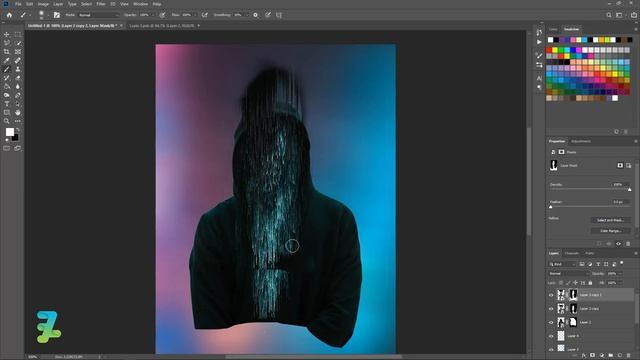Open the Image menu
Viewport: 640px width, 360px height.
point(43,4)
